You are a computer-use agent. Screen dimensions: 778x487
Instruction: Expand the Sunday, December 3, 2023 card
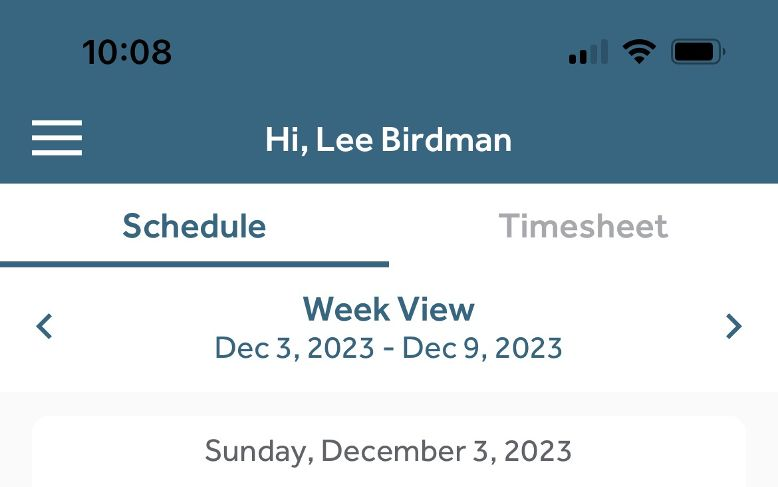[389, 452]
